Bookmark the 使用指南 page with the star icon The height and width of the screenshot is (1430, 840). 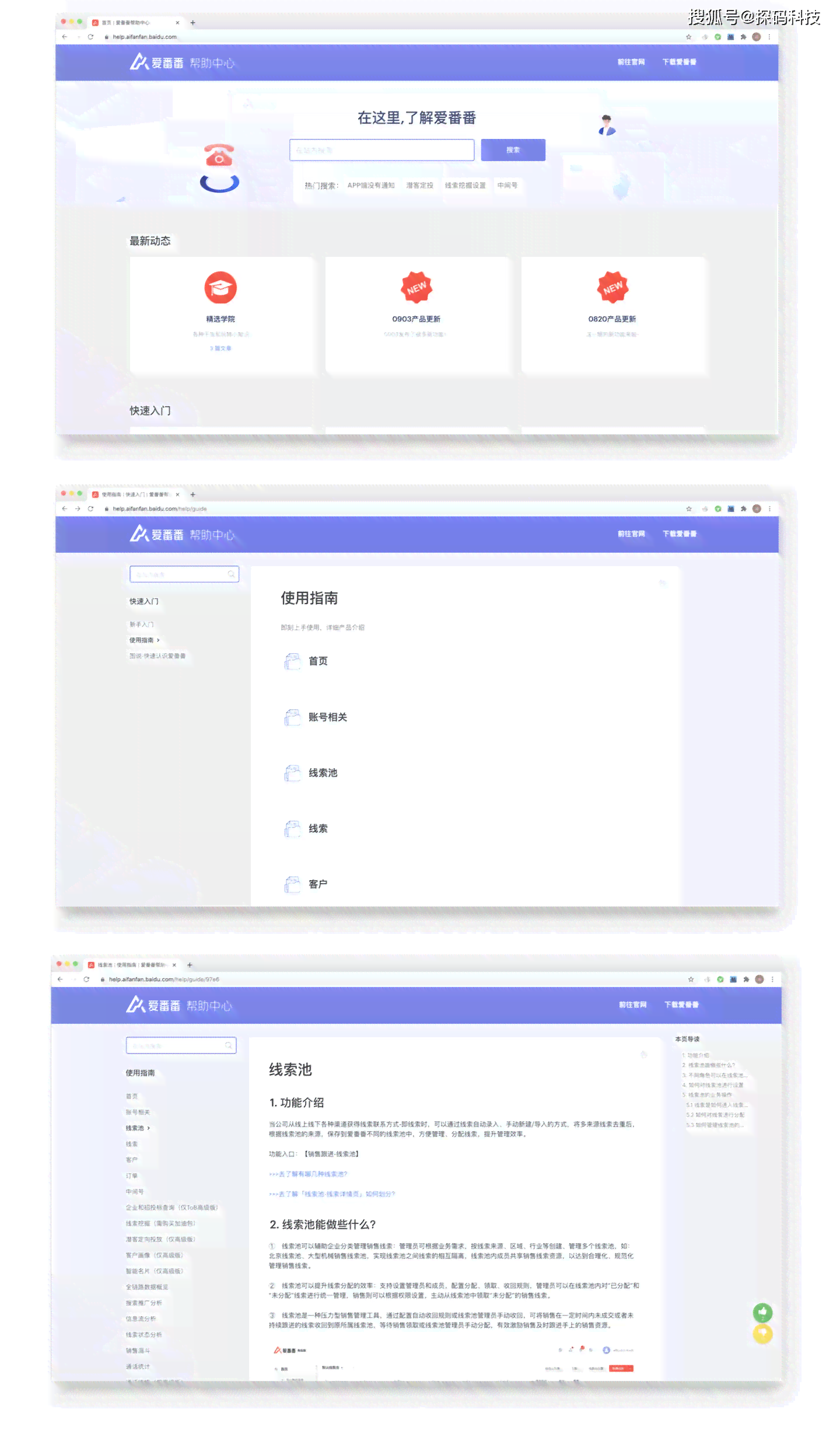(x=689, y=509)
